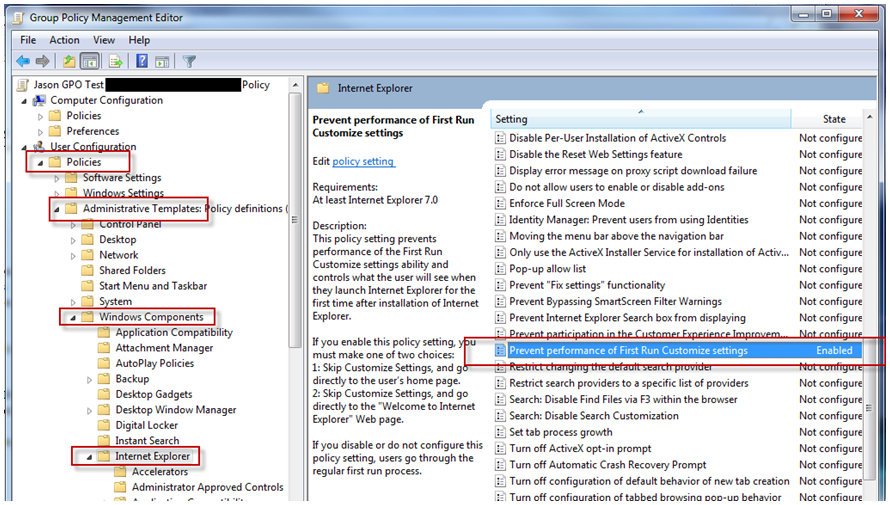
Task: Expand the Desktop Window Manager node
Action: tap(90, 410)
